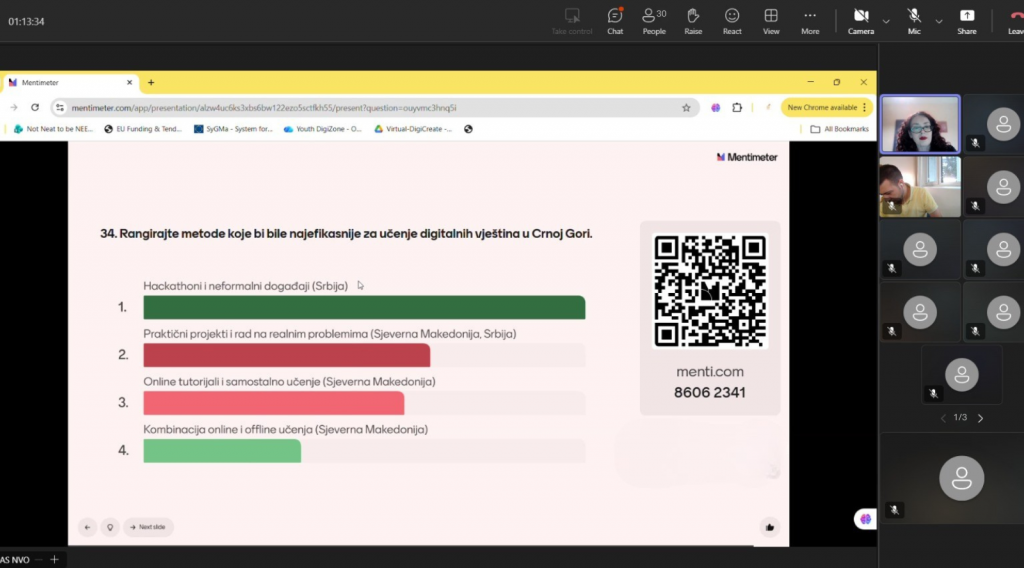1024x568 pixels.
Task: Open the People participants list
Action: pyautogui.click(x=654, y=20)
